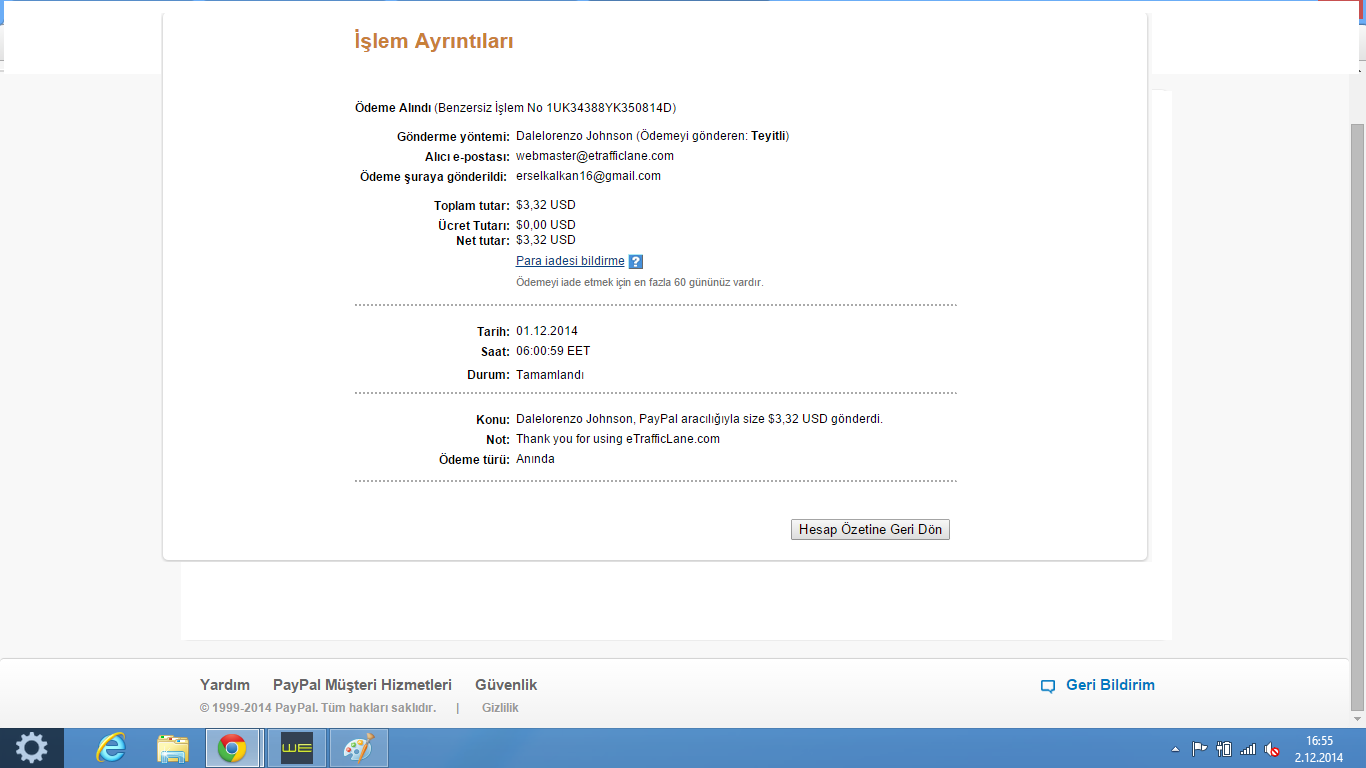This screenshot has width=1366, height=768.
Task: Open the WE application in the taskbar
Action: (297, 748)
